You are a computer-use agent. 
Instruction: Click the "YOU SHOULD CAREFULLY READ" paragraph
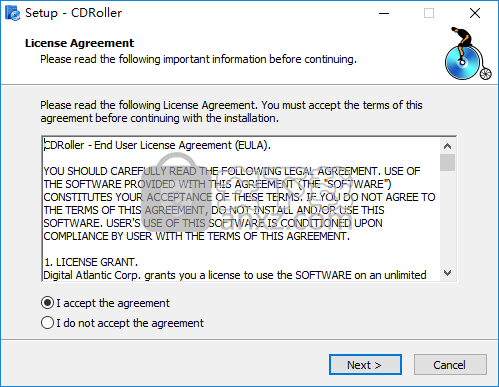[x=239, y=204]
